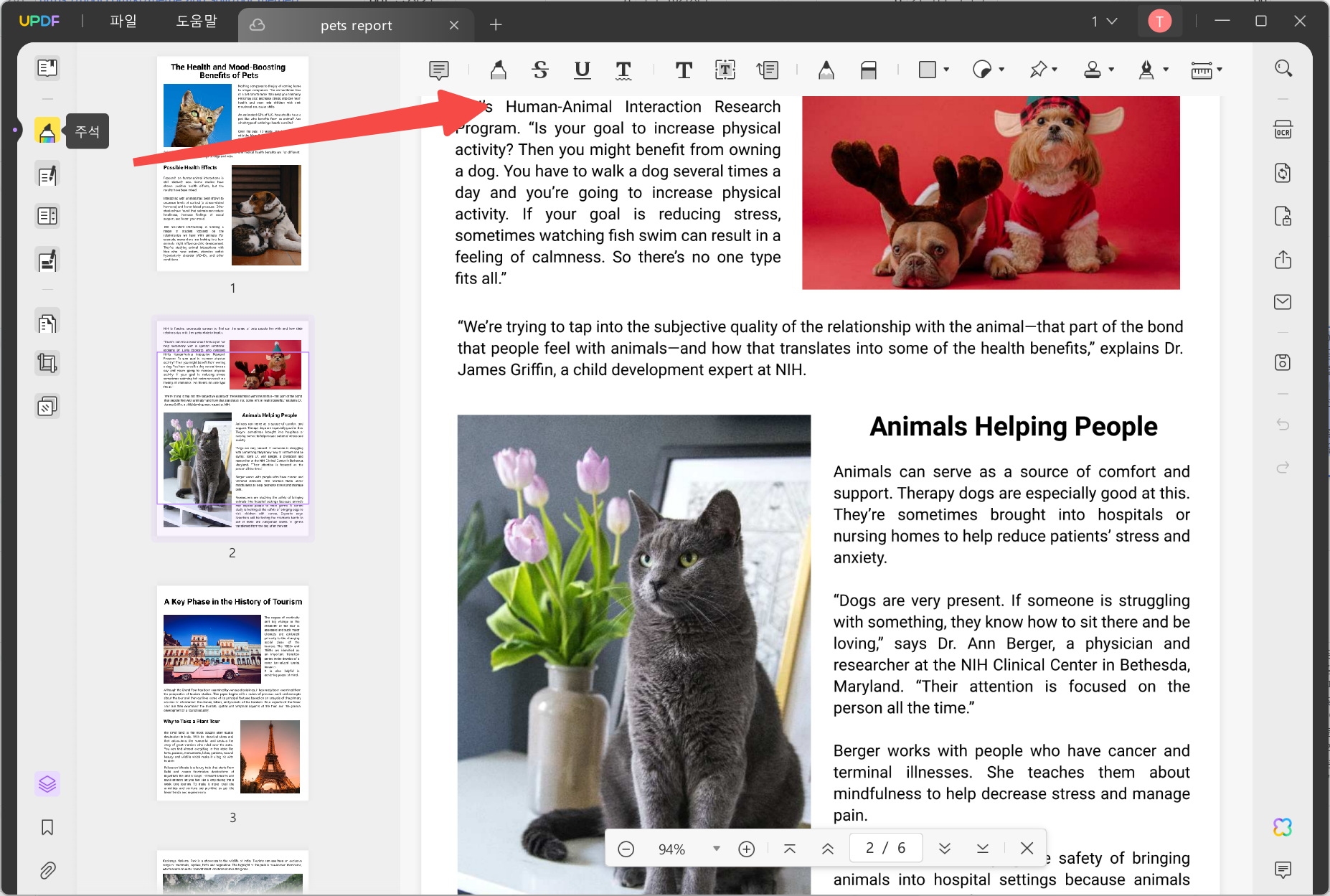Open the rectangle shape dropdown arrow
This screenshot has height=896, width=1330.
pyautogui.click(x=946, y=70)
